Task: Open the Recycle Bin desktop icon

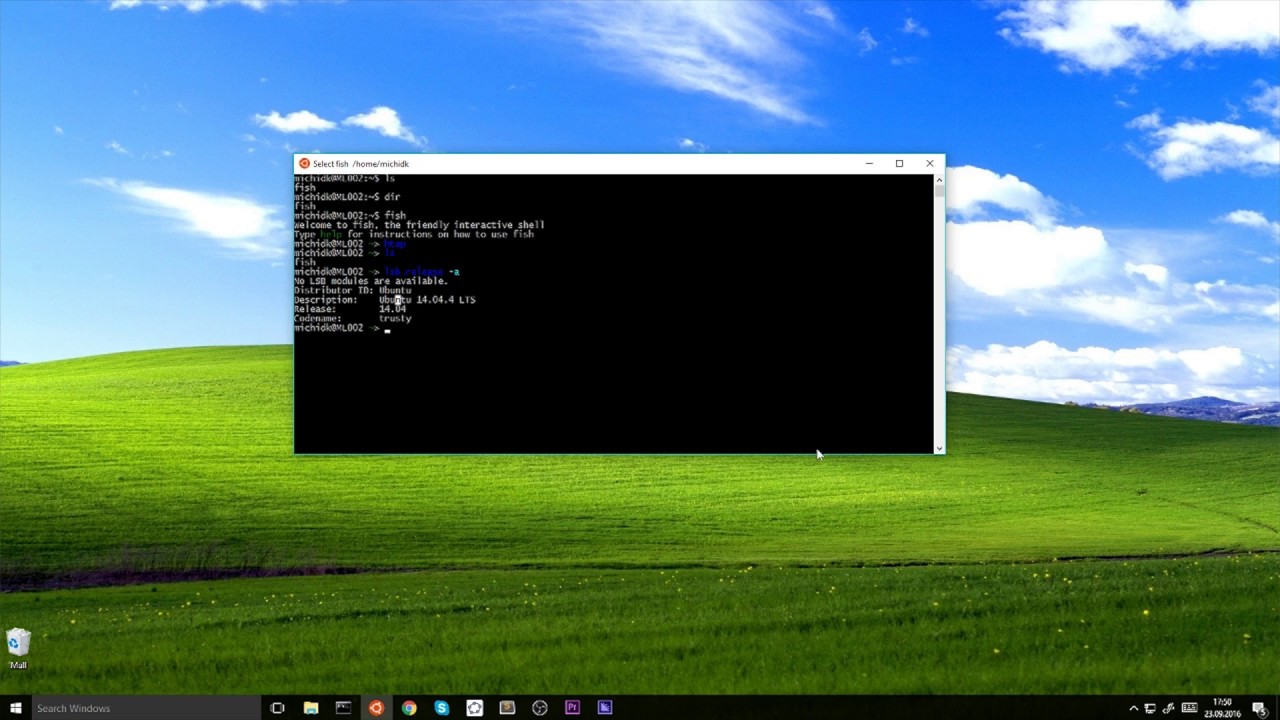Action: [18, 649]
